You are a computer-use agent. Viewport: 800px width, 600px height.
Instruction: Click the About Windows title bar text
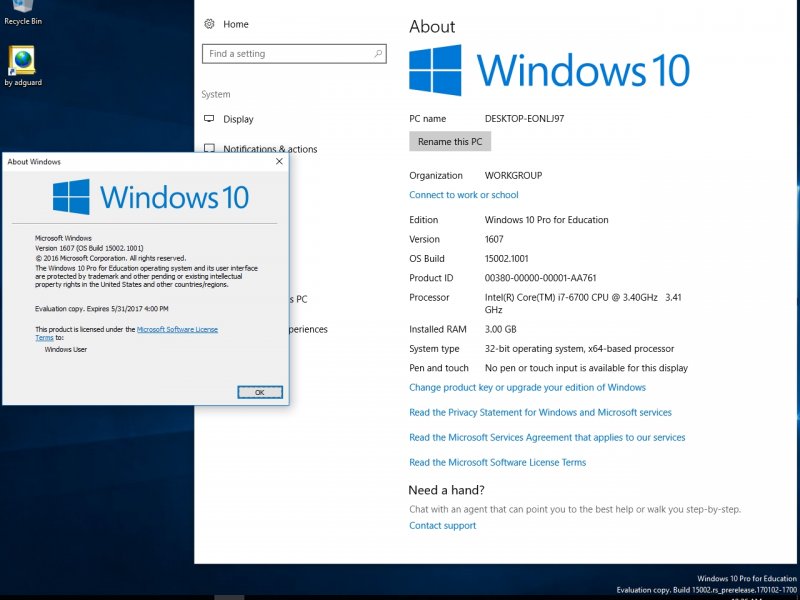[34, 161]
